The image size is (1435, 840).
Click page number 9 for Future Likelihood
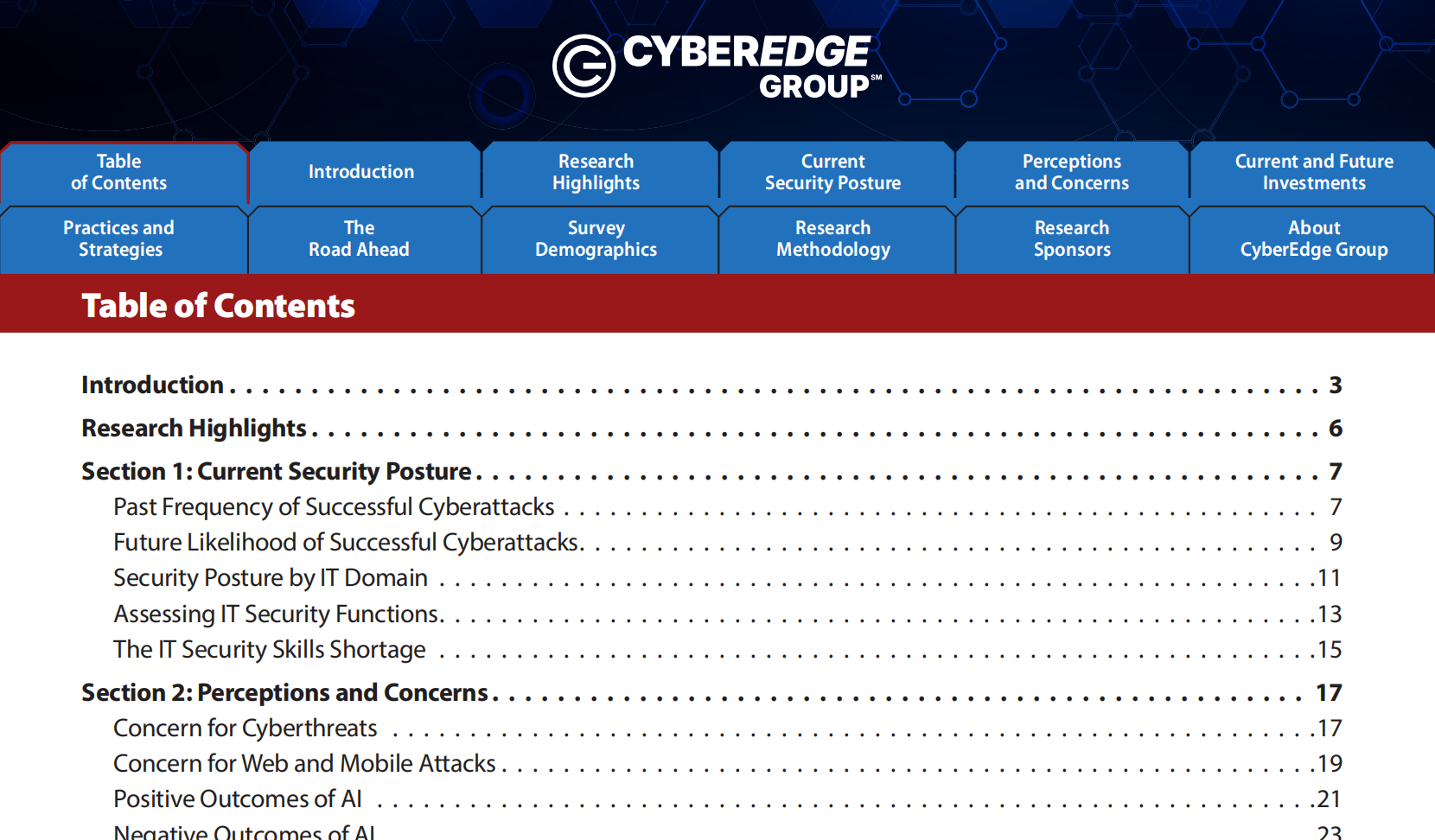click(x=1336, y=543)
